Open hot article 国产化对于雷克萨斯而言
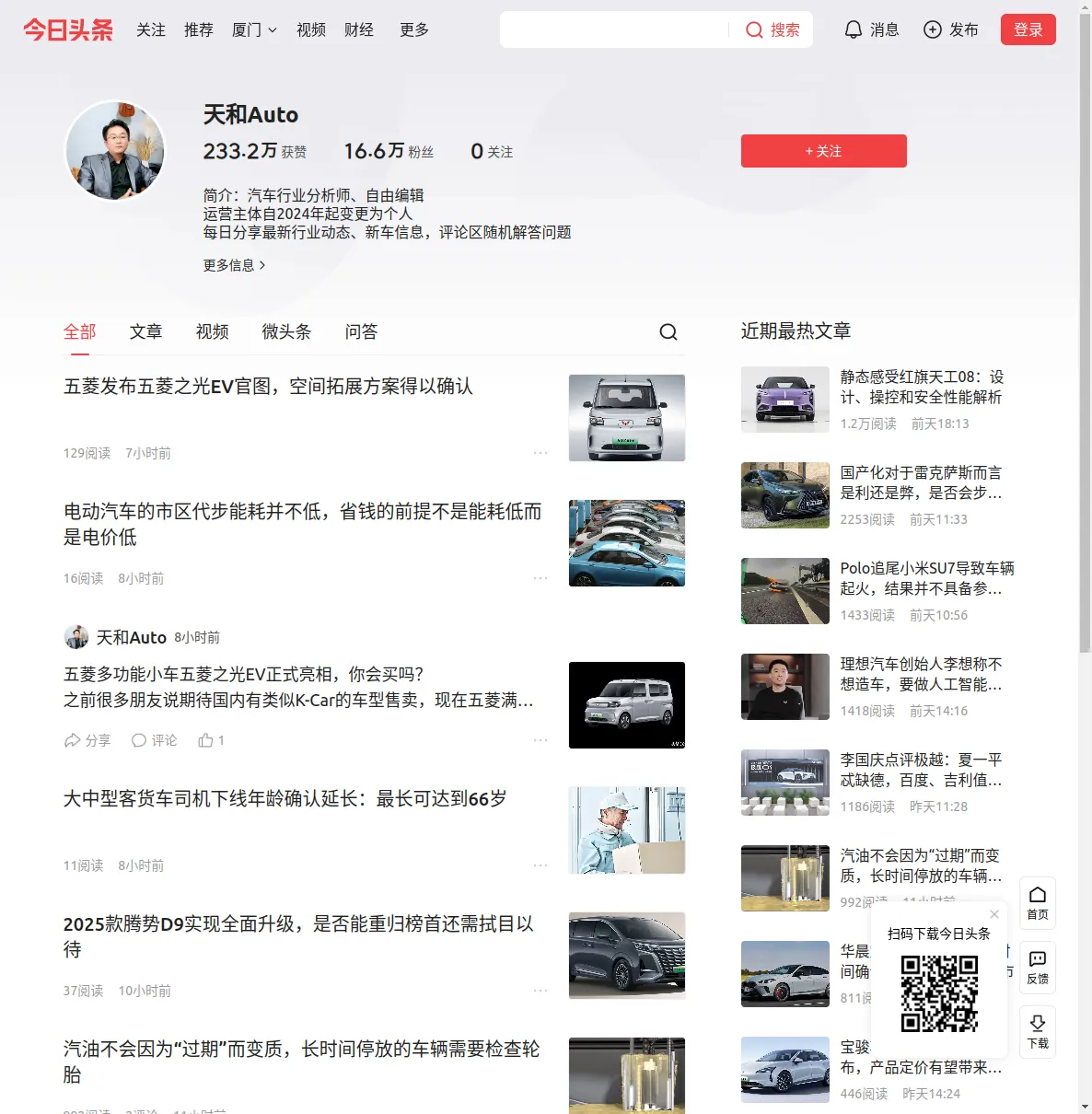Viewport: 1092px width, 1114px height. (922, 483)
